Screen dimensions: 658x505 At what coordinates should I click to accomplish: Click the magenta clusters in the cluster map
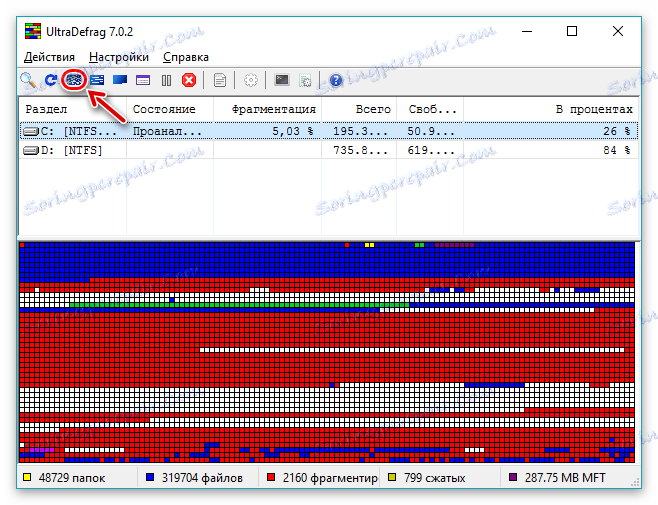point(42,450)
